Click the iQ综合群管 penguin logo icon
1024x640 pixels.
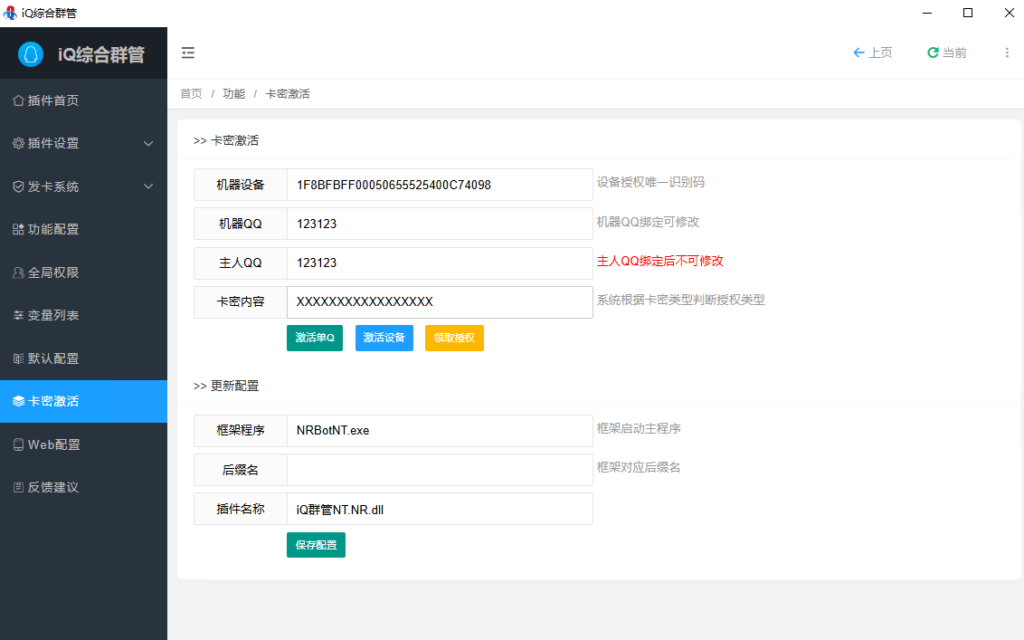[31, 54]
